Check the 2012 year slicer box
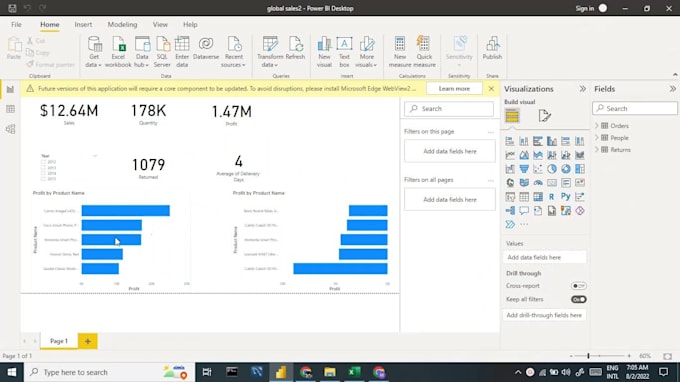Viewport: 680px width, 382px height. tap(43, 162)
